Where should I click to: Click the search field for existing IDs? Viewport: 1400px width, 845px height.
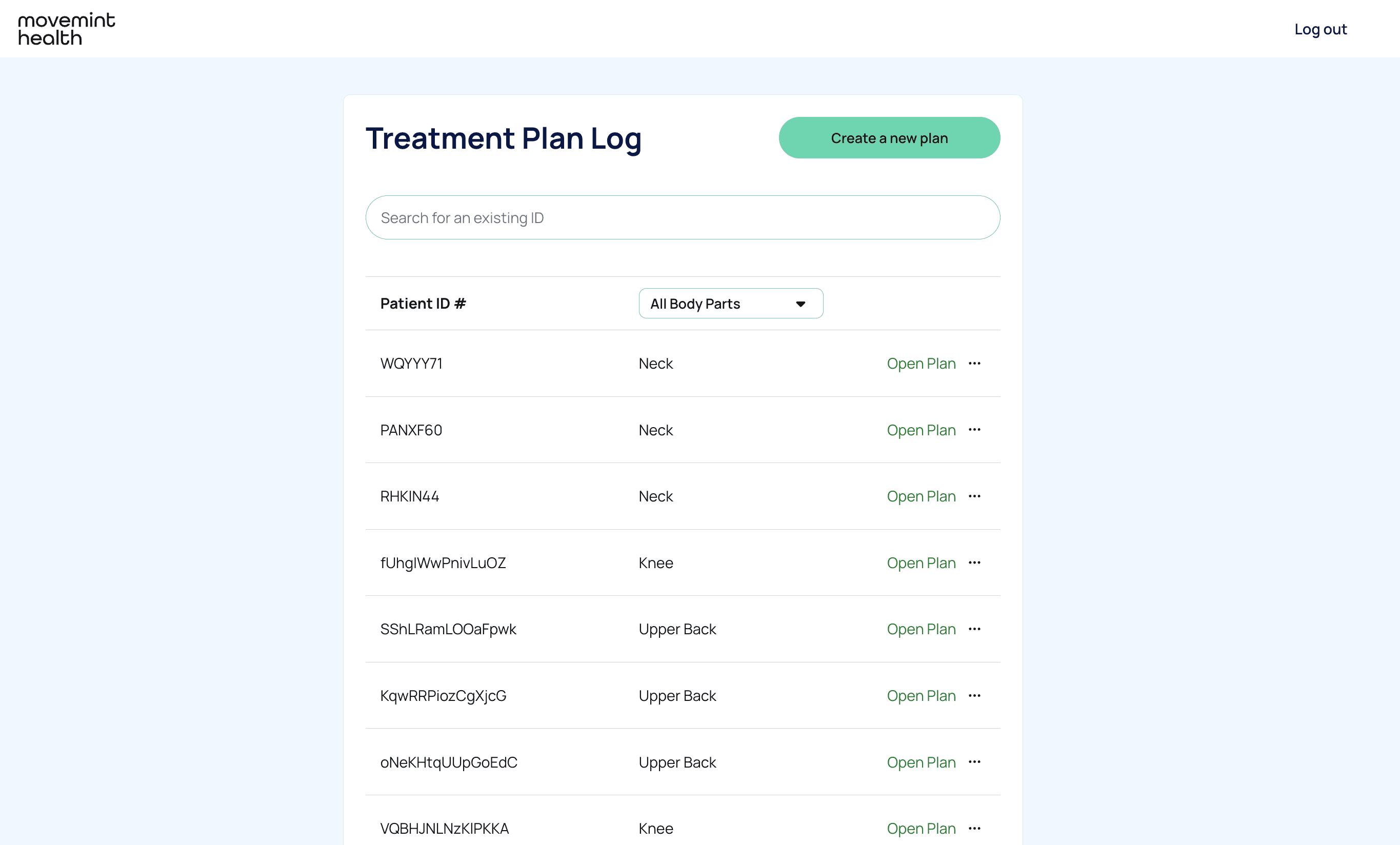click(683, 217)
